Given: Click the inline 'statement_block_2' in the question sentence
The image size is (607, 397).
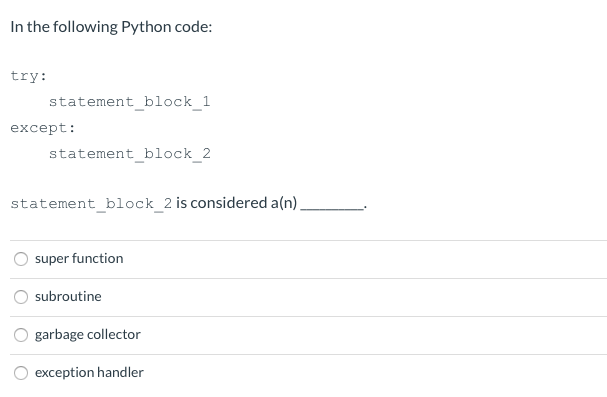Looking at the screenshot, I should pyautogui.click(x=91, y=204).
